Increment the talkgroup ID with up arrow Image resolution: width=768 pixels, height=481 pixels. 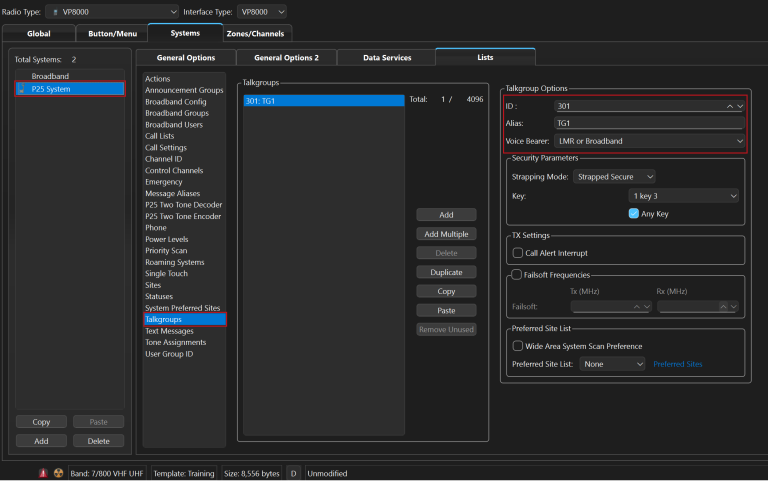(x=730, y=105)
